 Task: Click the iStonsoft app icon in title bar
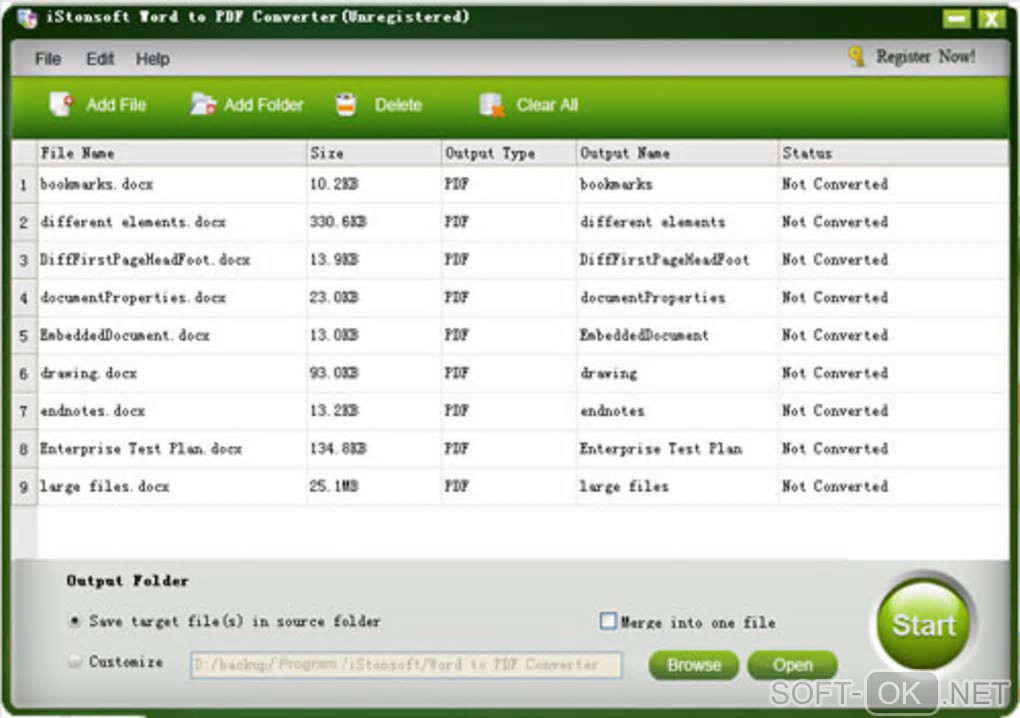(27, 18)
